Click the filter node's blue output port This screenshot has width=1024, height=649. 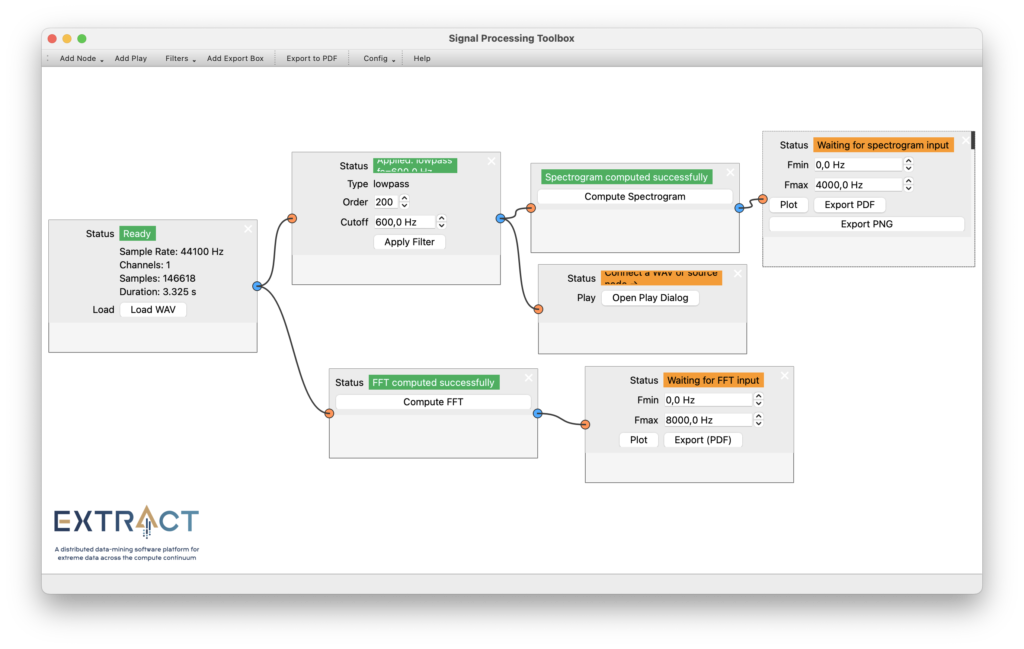(500, 218)
